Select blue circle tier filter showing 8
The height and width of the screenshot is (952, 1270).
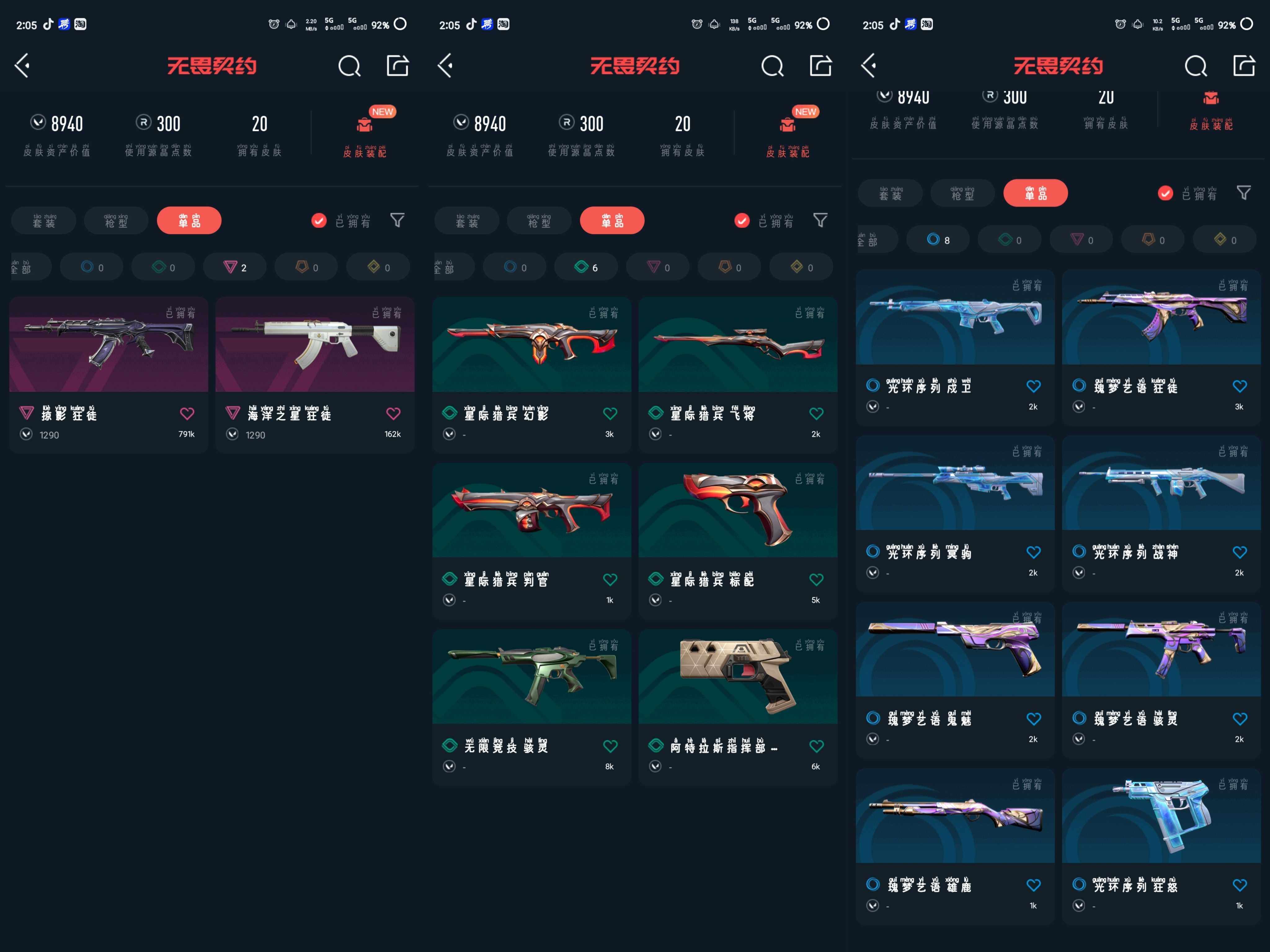coord(938,239)
